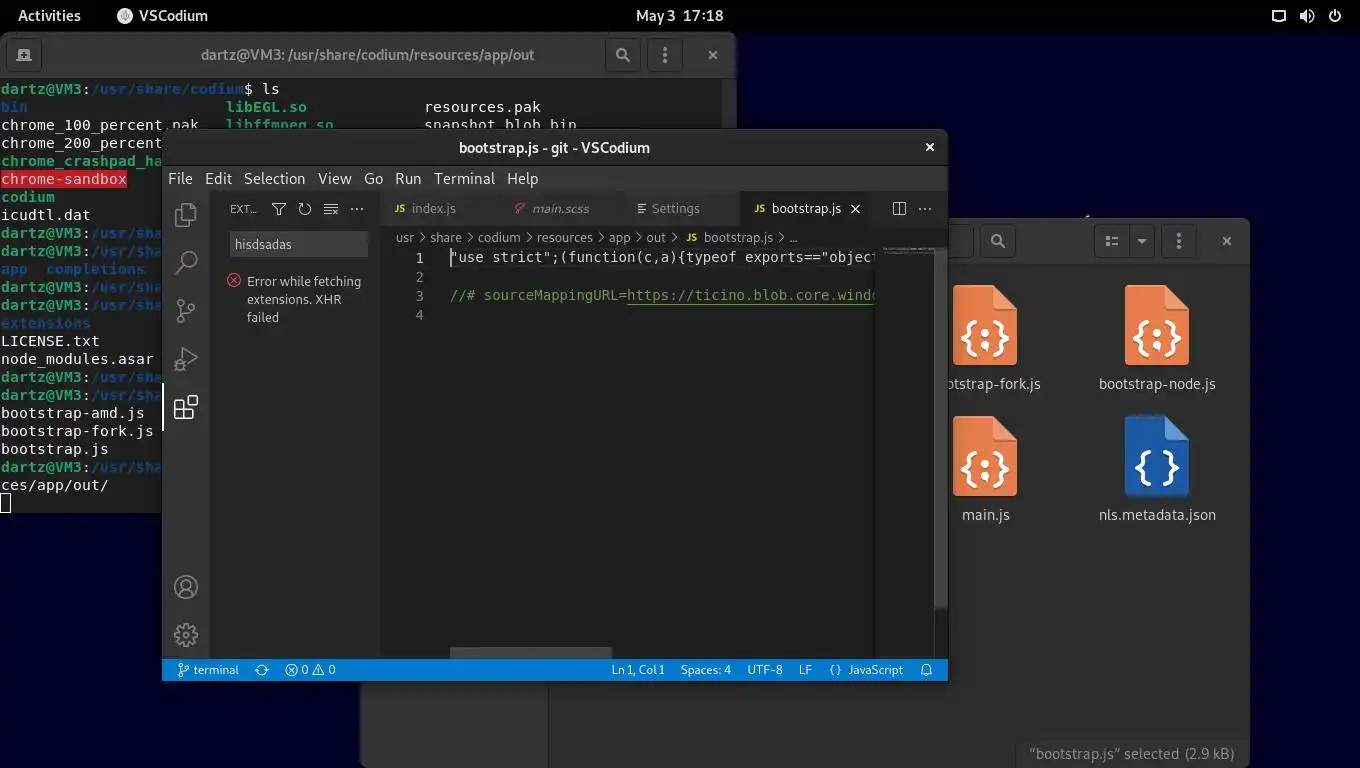The image size is (1360, 768).
Task: Click the extensions search input field
Action: [x=298, y=244]
